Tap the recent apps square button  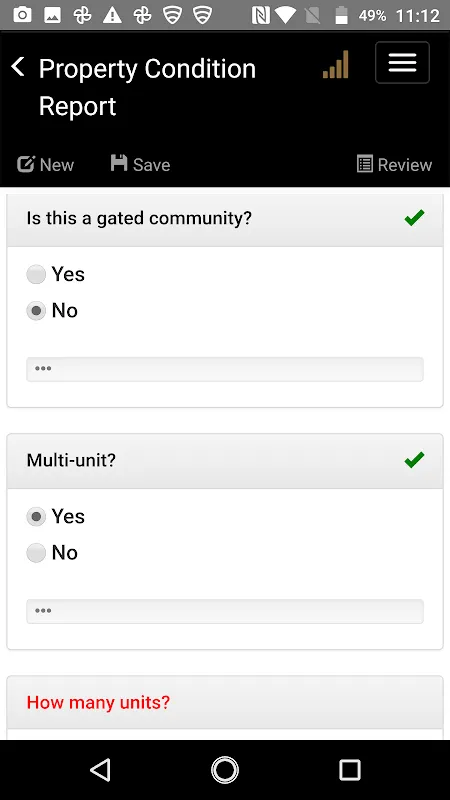pos(350,769)
